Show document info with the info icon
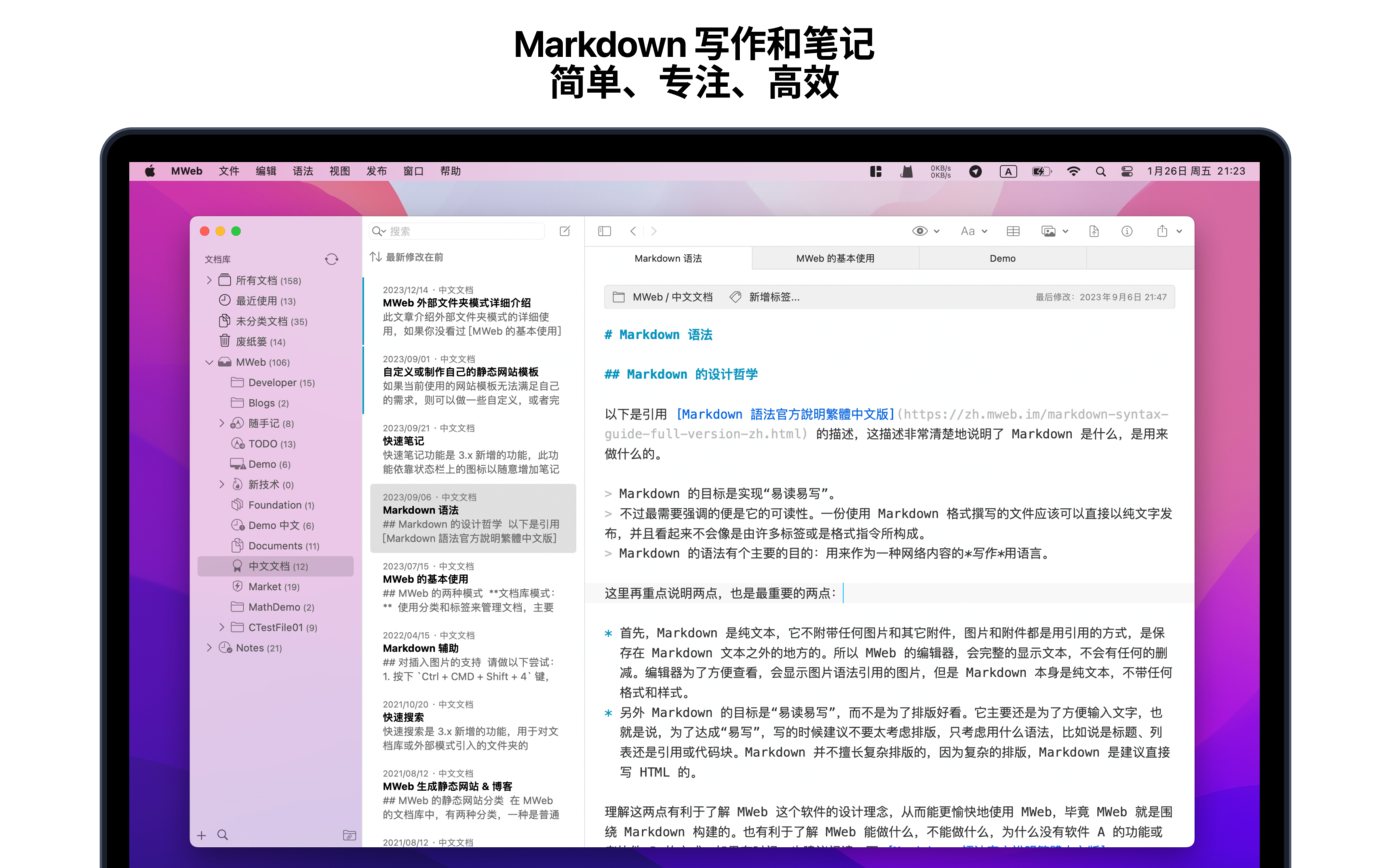Screen dimensions: 1389x868 (1126, 231)
